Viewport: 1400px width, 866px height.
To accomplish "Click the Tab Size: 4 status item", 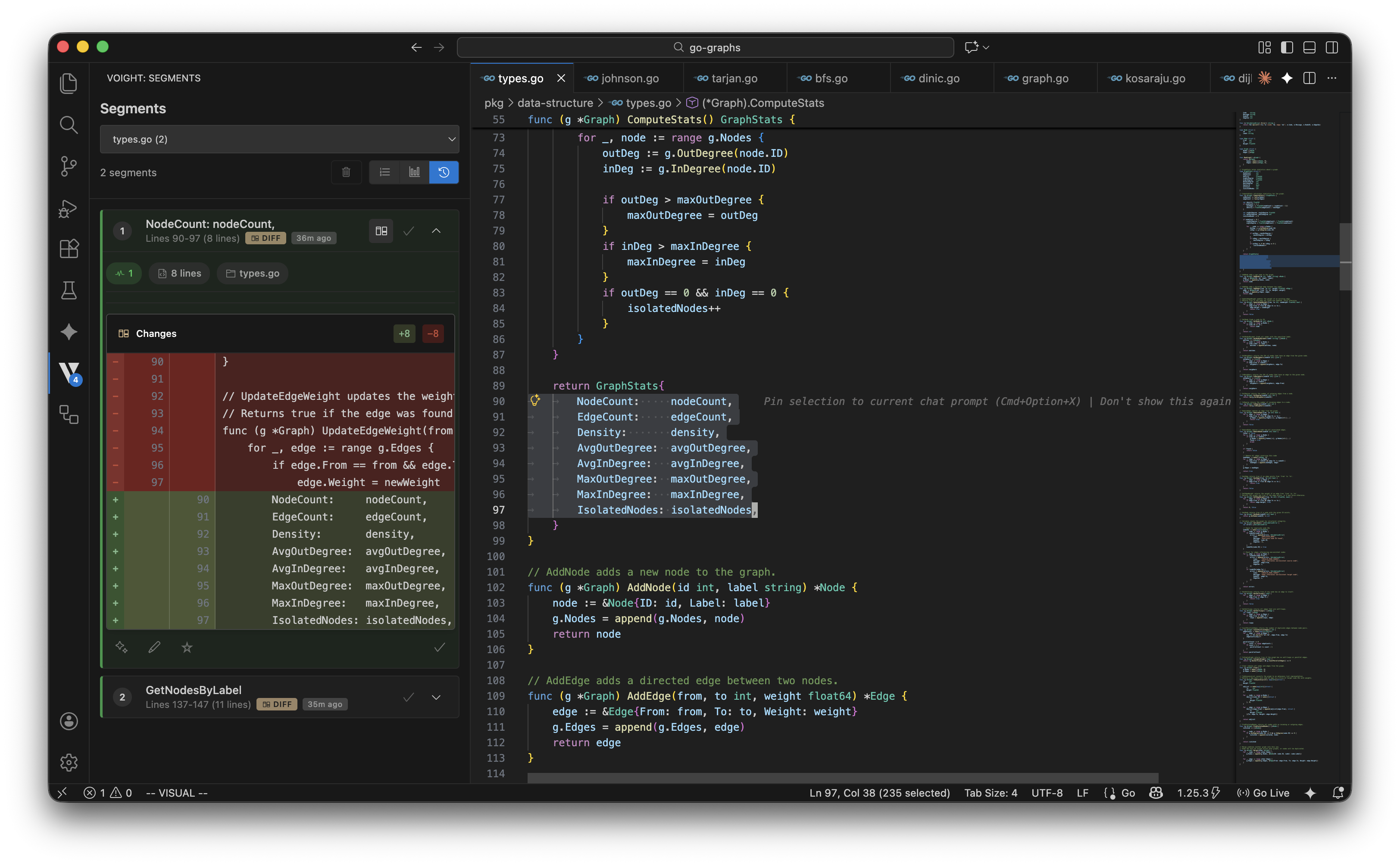I will (x=991, y=793).
